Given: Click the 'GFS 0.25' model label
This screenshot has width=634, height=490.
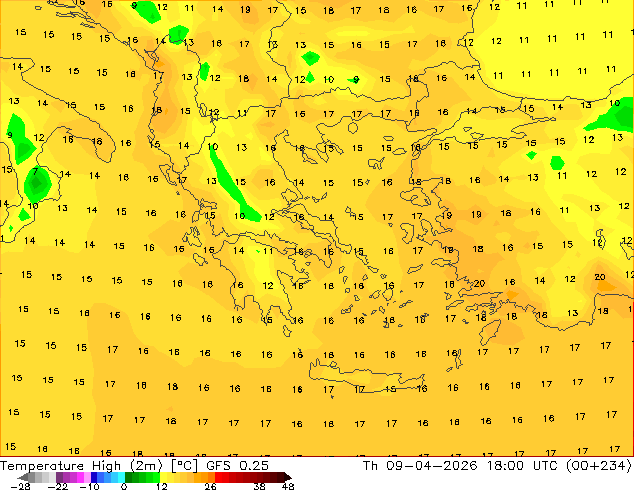Looking at the screenshot, I should point(237,466).
